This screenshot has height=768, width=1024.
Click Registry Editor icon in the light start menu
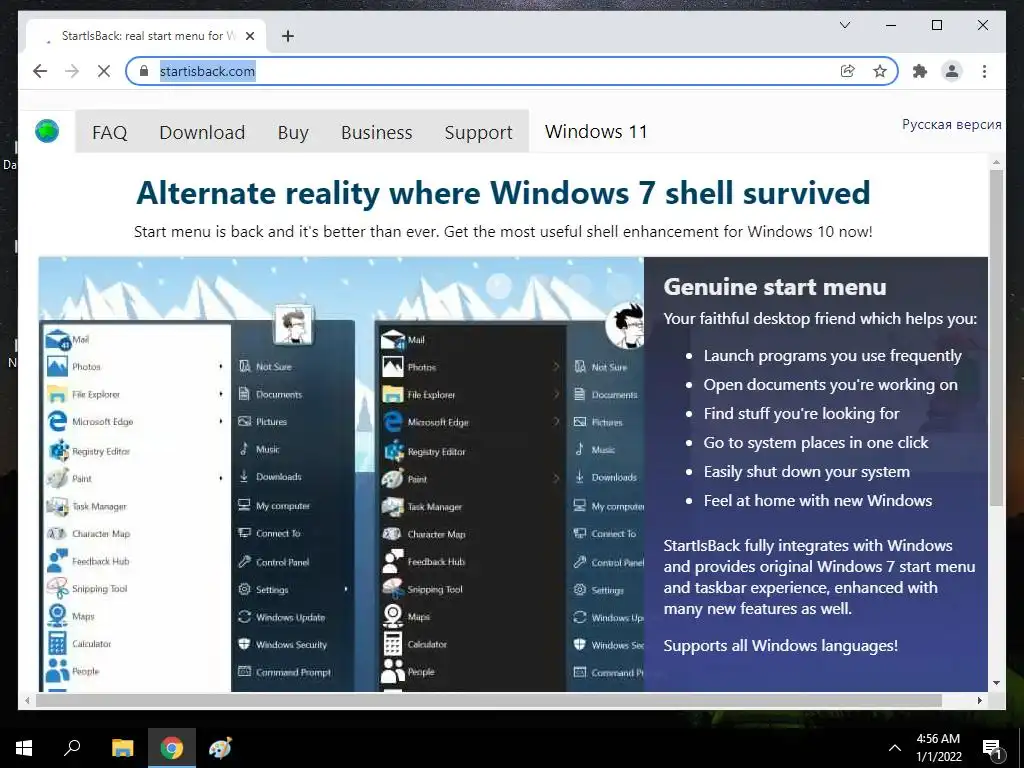(x=58, y=450)
